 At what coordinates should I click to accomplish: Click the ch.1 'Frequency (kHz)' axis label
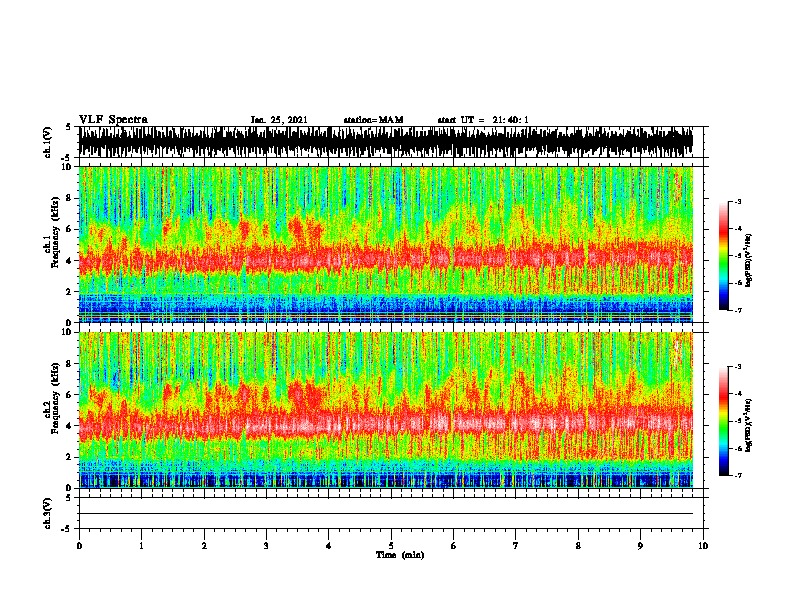click(x=55, y=233)
